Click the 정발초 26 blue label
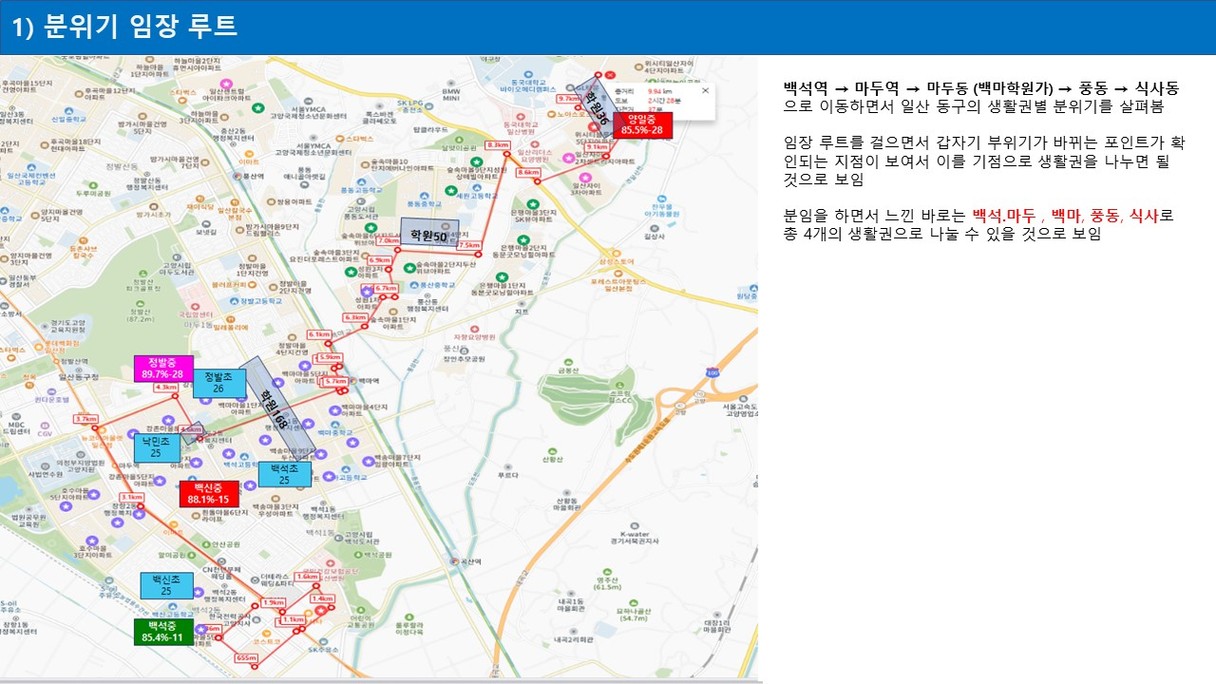 pos(218,382)
